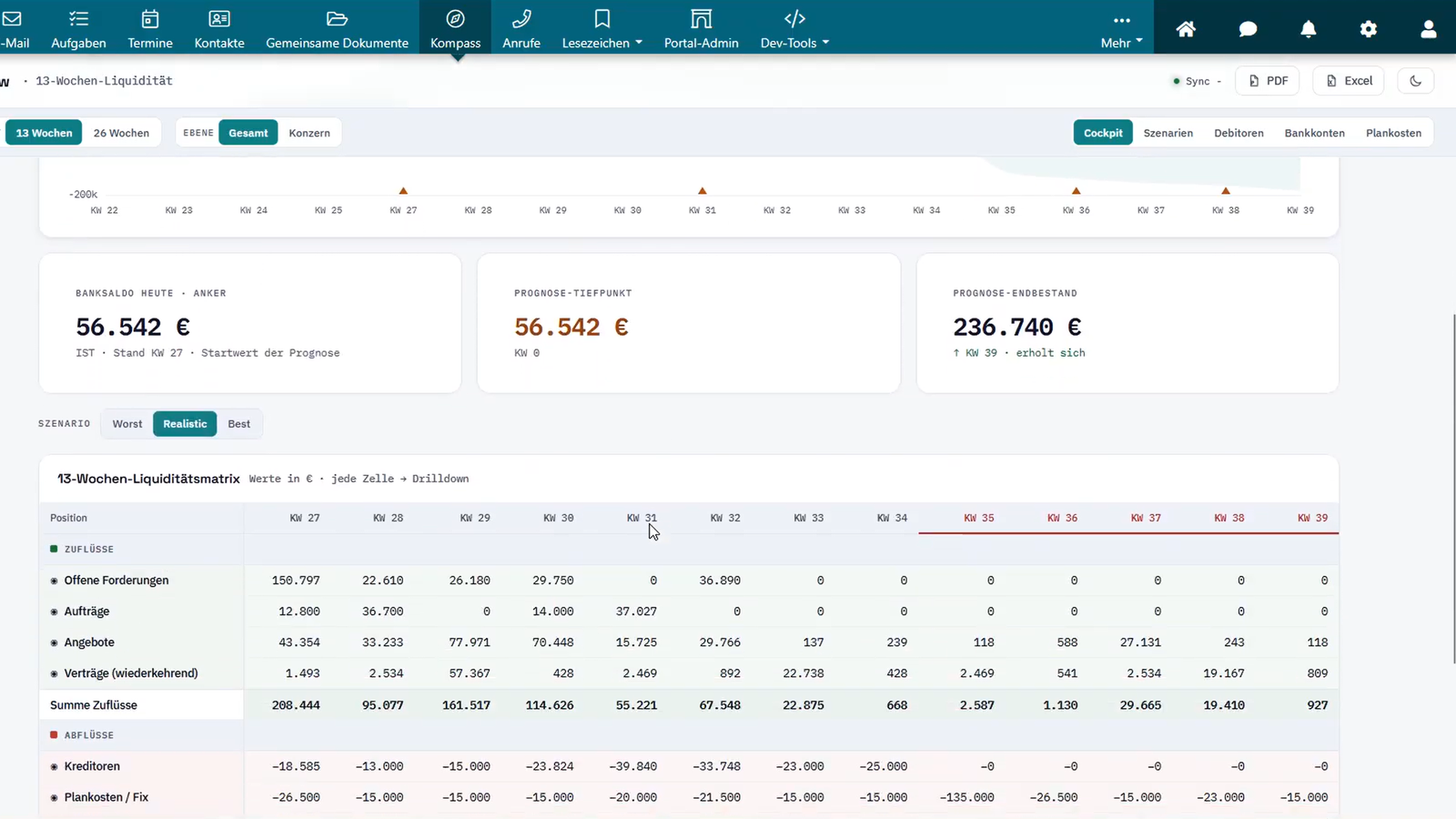Viewport: 1456px width, 819px height.
Task: Open the Cockpit tab
Action: tap(1103, 133)
